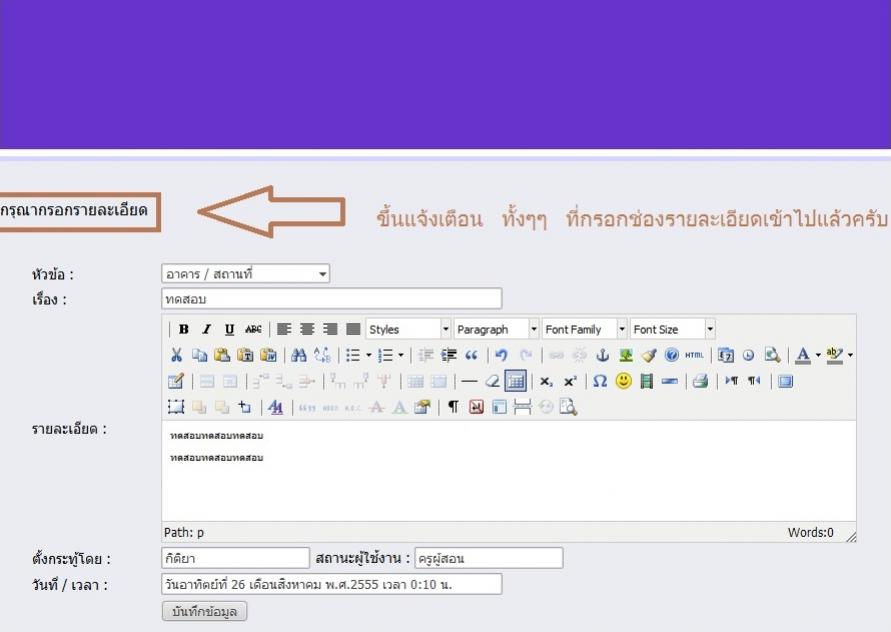The width and height of the screenshot is (891, 632).
Task: Click the สถานะผู้ใช้งาน status field
Action: 489,558
